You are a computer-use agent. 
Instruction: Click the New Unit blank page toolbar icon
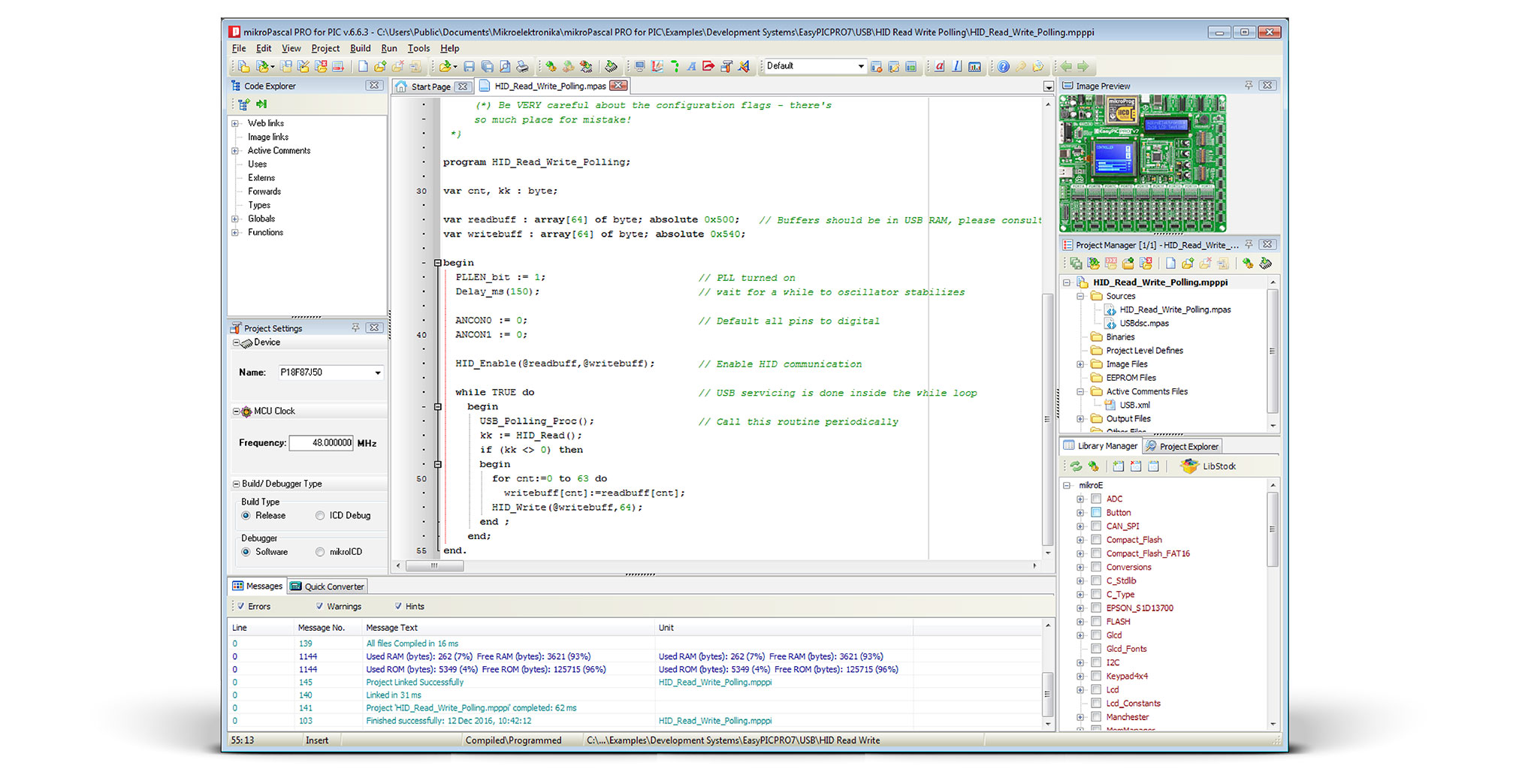coord(363,67)
